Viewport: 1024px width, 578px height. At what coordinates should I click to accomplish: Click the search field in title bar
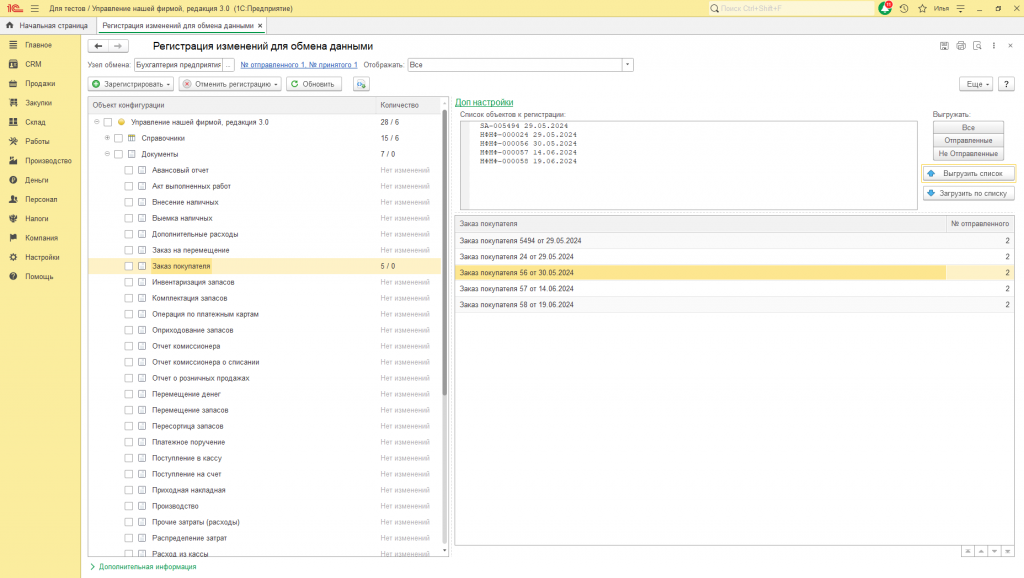click(x=790, y=8)
